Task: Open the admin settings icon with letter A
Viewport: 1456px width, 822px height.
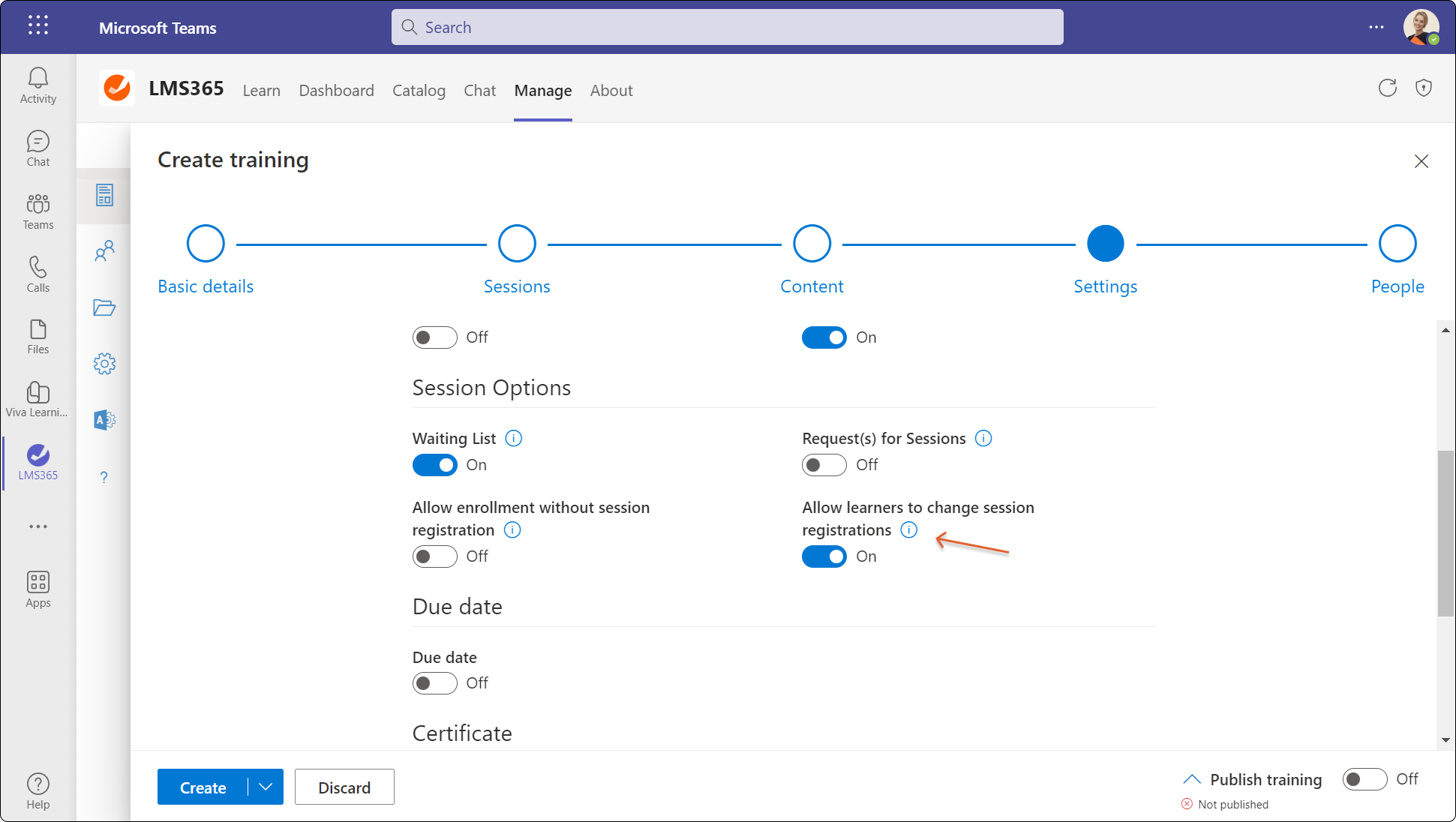Action: pos(104,420)
